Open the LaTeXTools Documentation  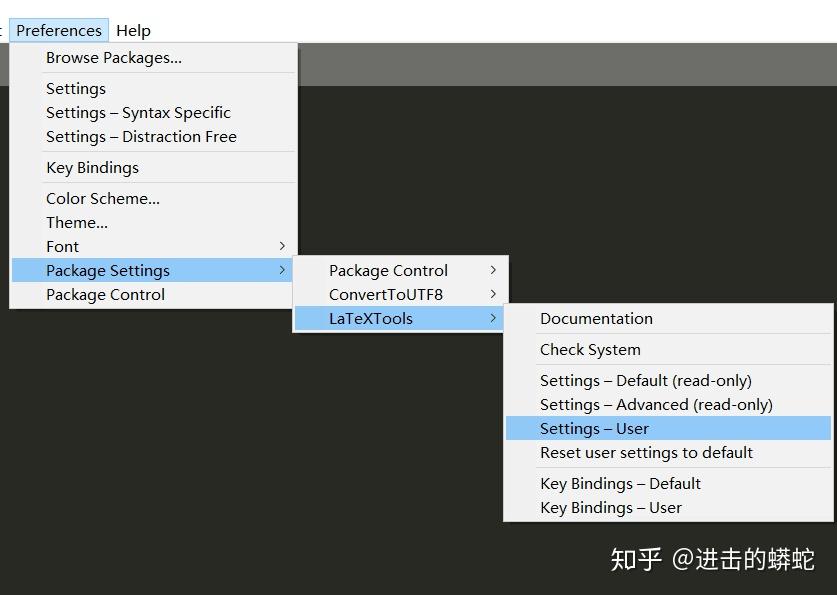pos(596,318)
